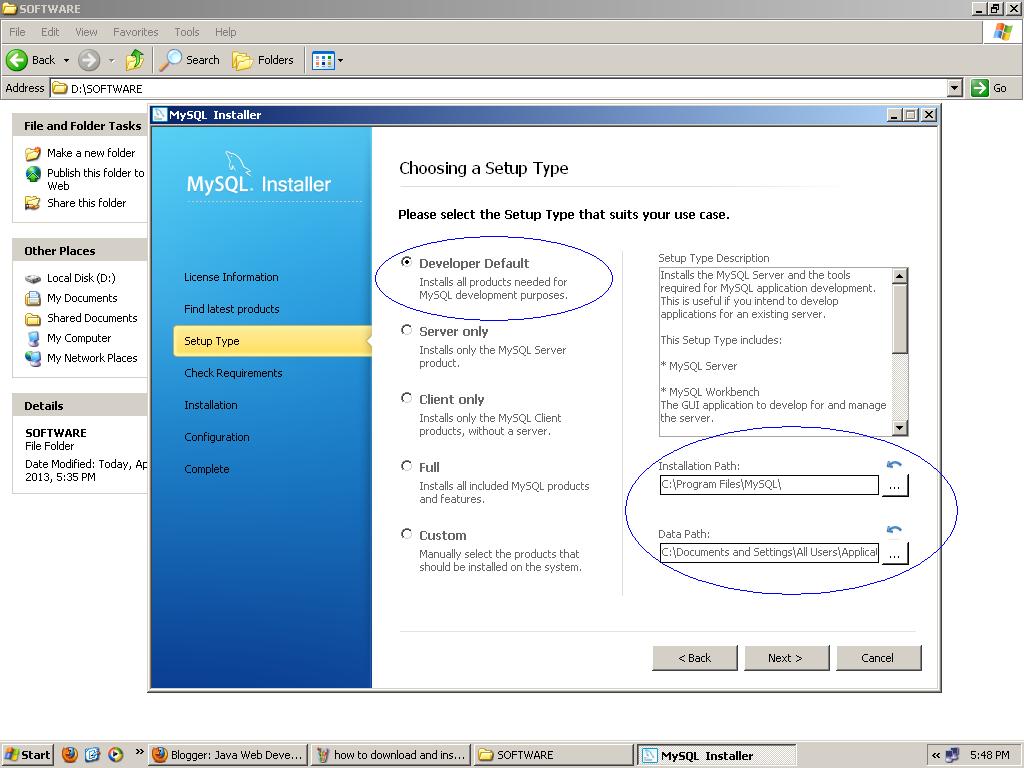Choose the Server only setup type
The image size is (1024, 768).
coord(407,330)
